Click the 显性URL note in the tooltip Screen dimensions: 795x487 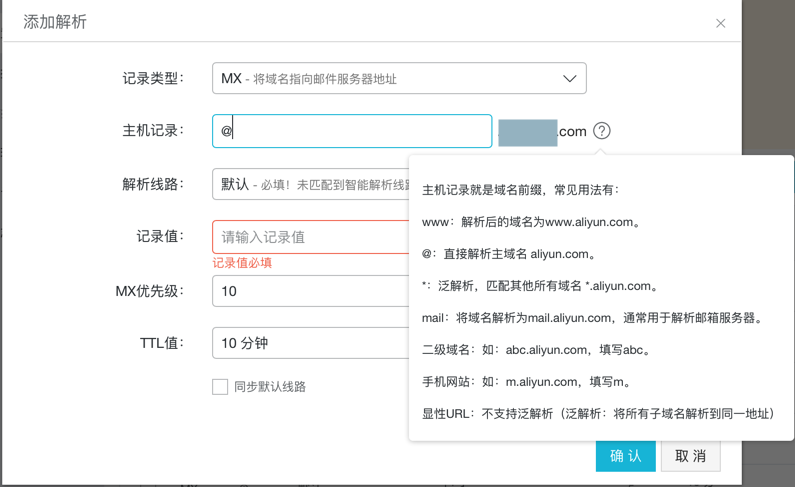tap(598, 413)
